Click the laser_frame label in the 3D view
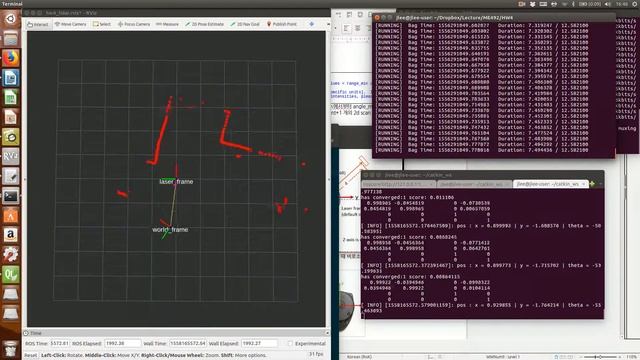 [x=176, y=182]
